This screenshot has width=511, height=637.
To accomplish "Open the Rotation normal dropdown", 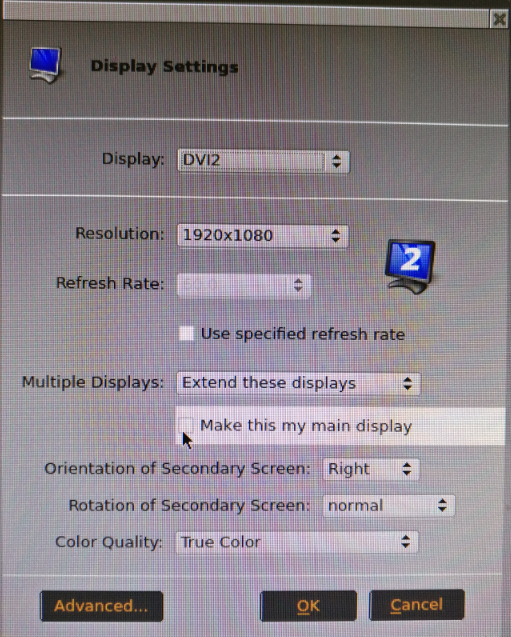I will [x=389, y=505].
